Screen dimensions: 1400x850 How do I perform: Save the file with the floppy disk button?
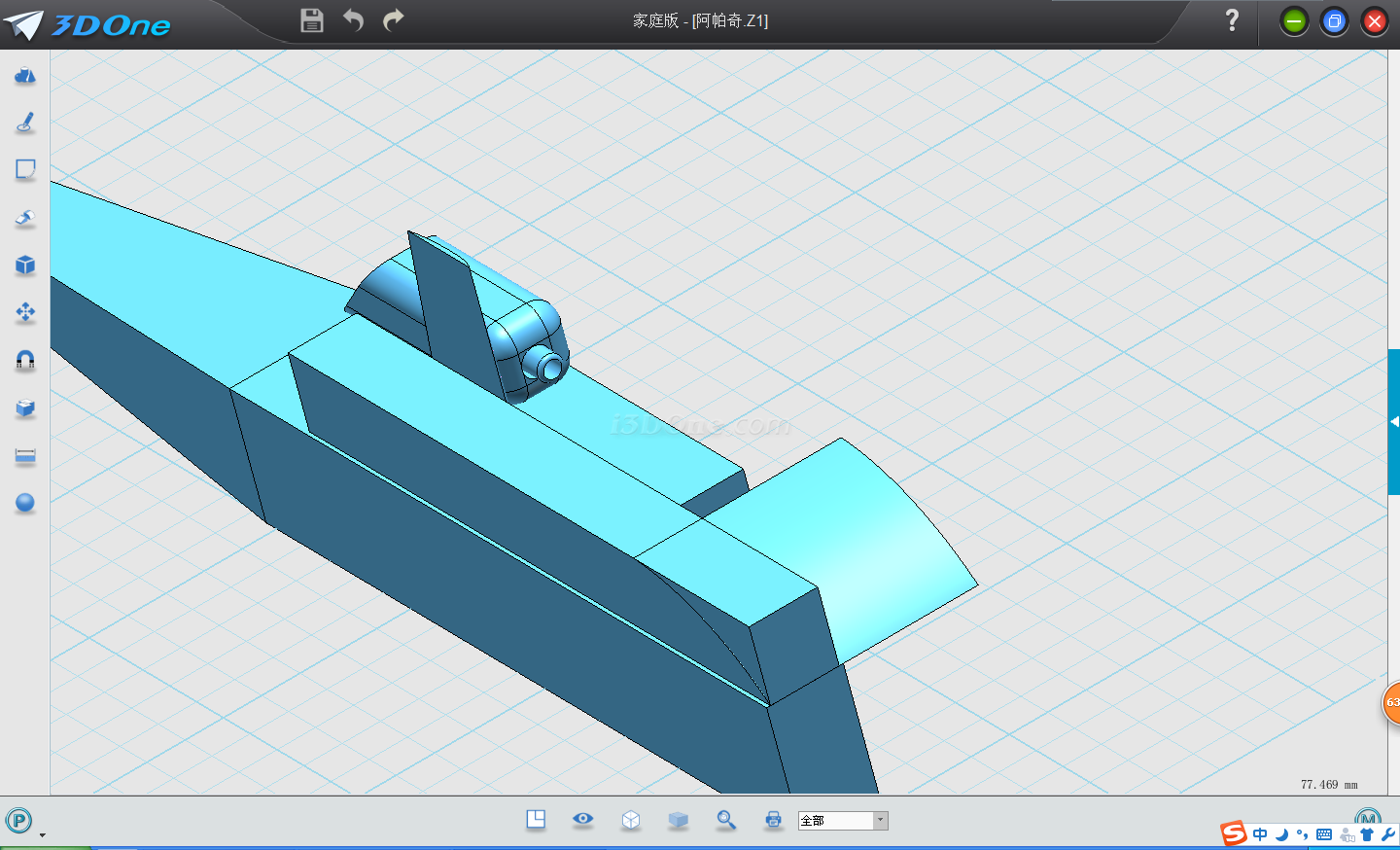[311, 20]
